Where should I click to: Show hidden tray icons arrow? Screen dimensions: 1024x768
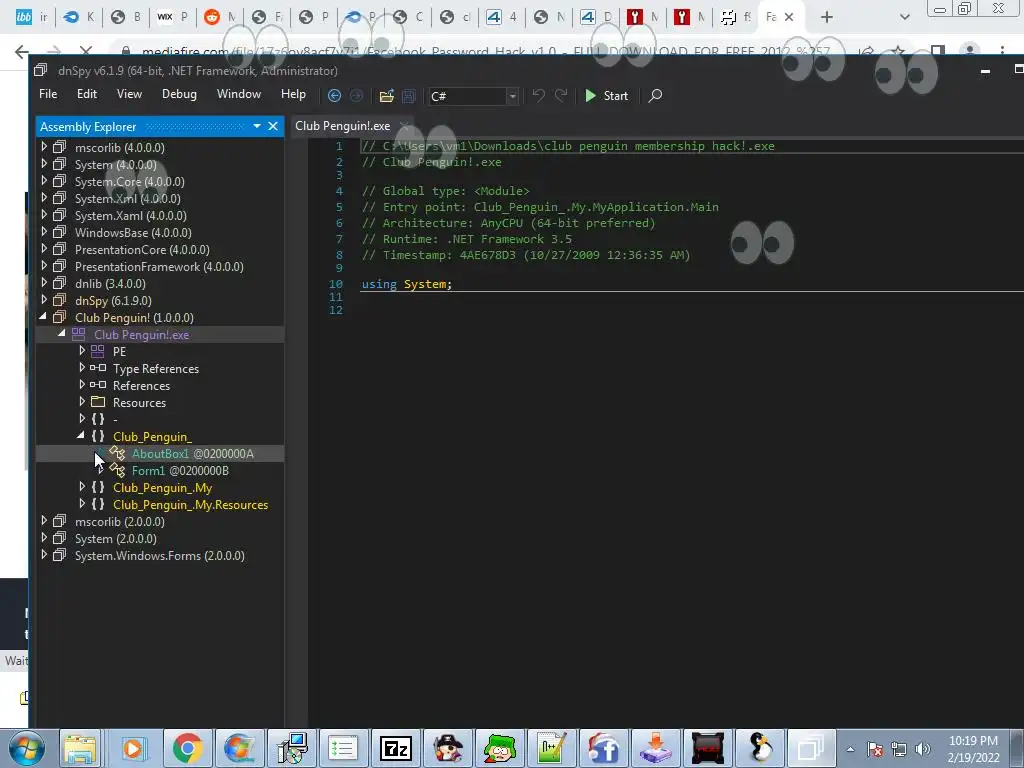850,750
